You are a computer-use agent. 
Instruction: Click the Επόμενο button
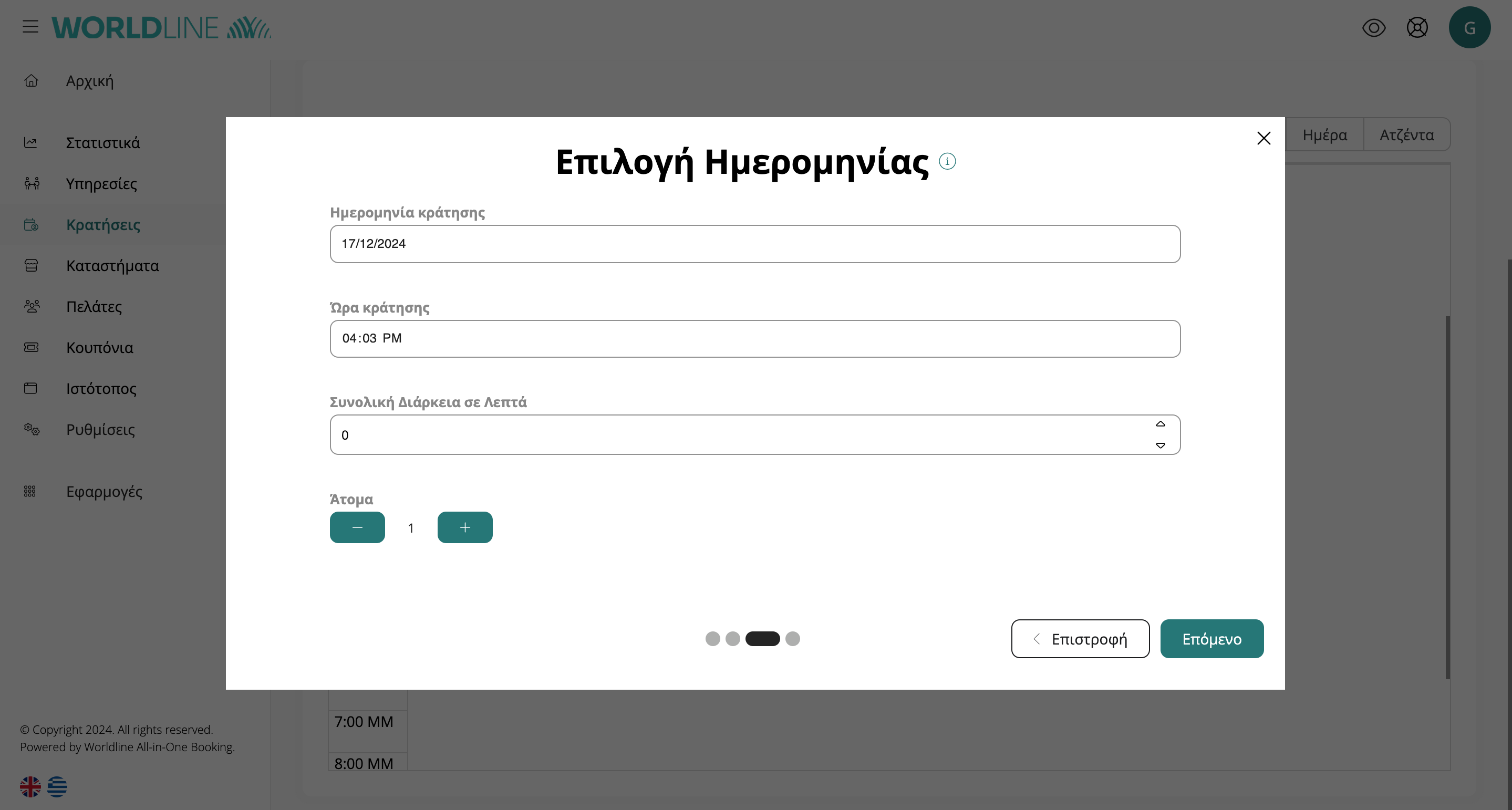pos(1211,639)
